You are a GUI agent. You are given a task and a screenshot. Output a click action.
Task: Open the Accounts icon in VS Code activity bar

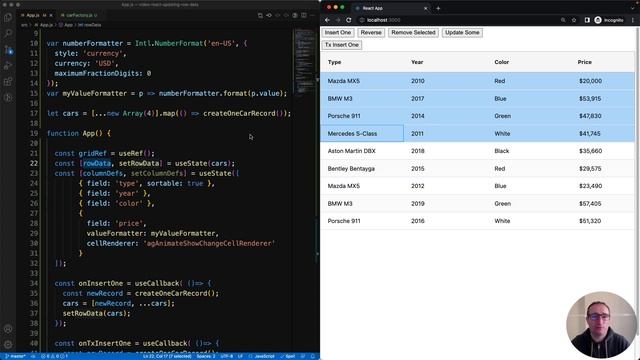pos(8,329)
